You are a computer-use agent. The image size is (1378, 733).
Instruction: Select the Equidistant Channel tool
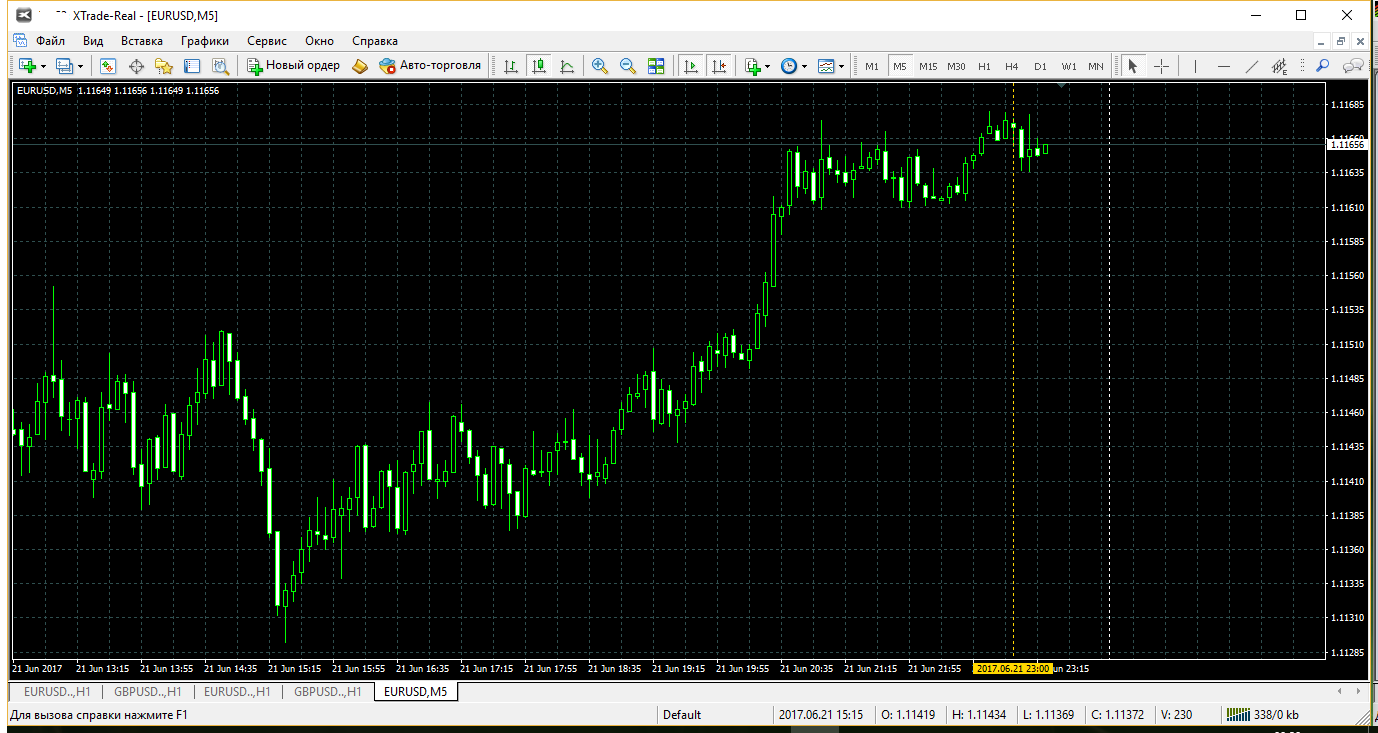1279,66
